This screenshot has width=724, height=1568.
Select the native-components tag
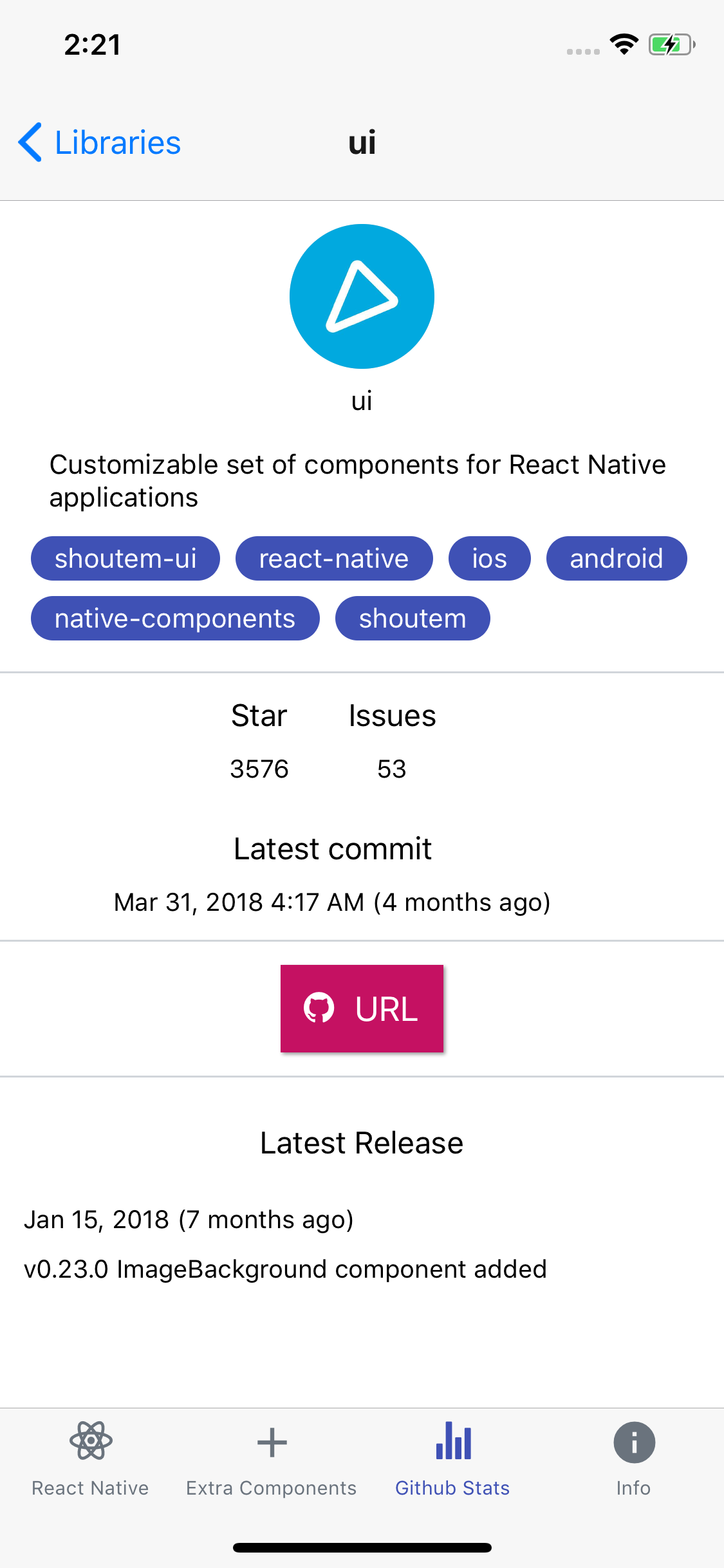click(175, 618)
